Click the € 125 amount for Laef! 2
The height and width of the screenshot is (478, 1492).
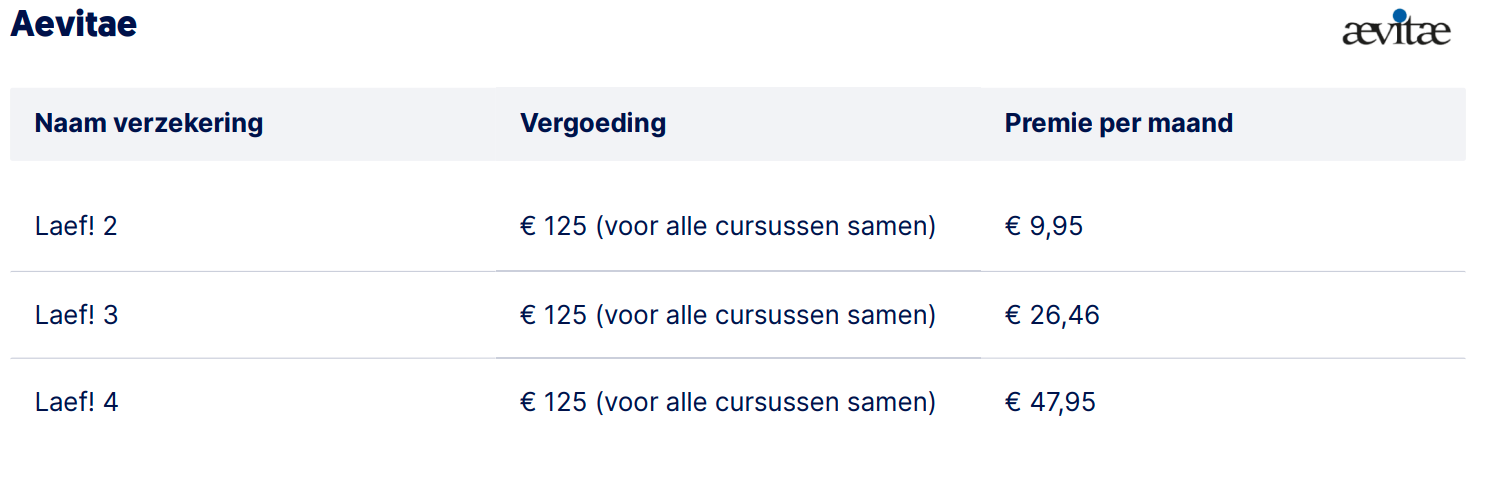pos(553,227)
